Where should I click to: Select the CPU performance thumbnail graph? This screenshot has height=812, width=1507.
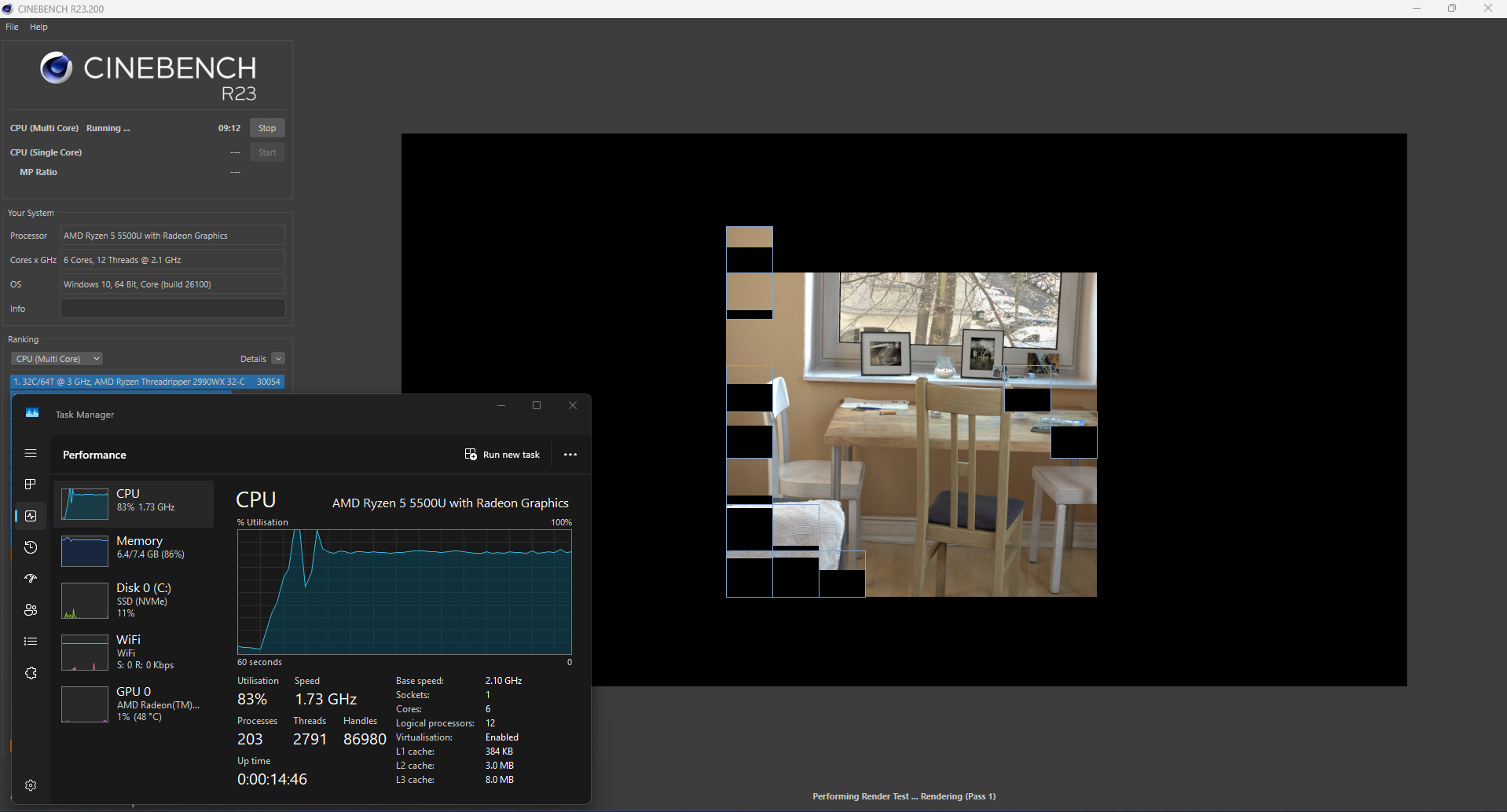pyautogui.click(x=85, y=503)
